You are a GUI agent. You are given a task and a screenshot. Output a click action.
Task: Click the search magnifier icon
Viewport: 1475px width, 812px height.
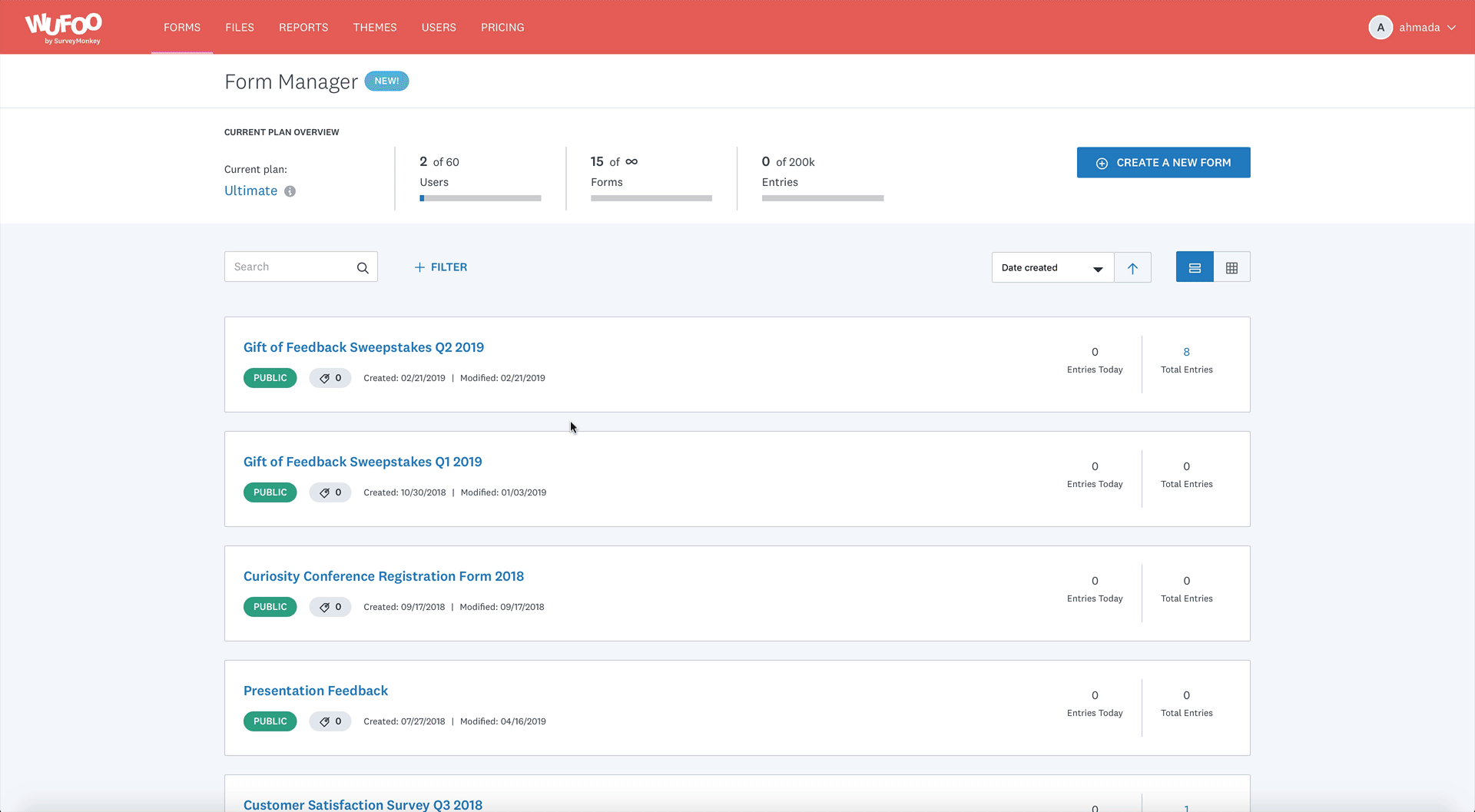[x=363, y=268]
